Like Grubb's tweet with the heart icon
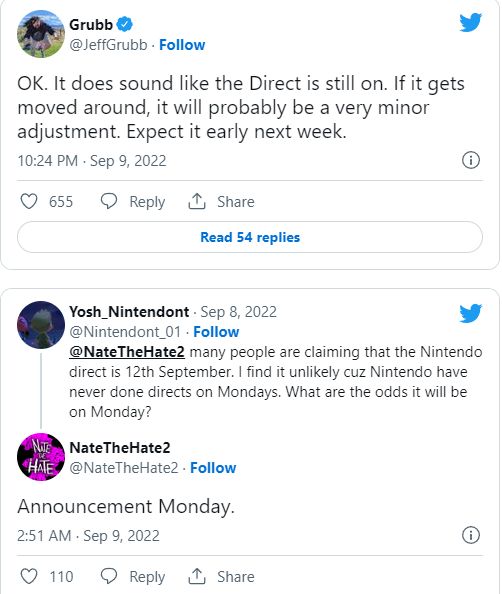 [x=28, y=201]
